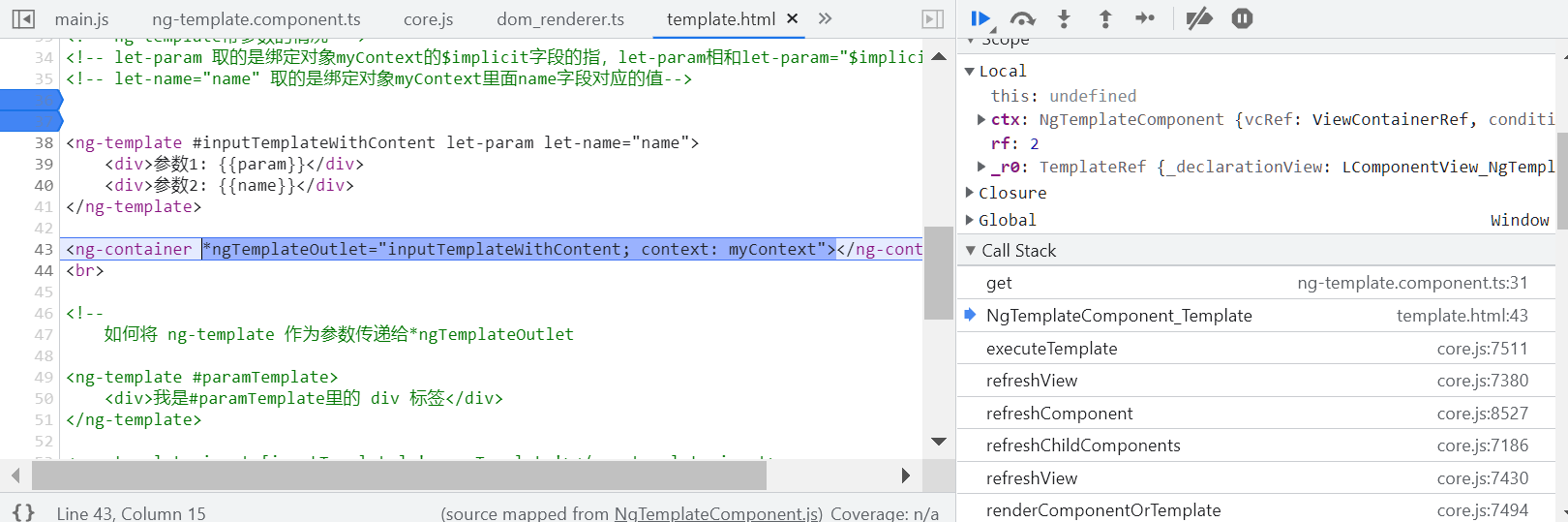Click the {{param}} div on line 39
Image resolution: width=1568 pixels, height=522 pixels.
(234, 164)
